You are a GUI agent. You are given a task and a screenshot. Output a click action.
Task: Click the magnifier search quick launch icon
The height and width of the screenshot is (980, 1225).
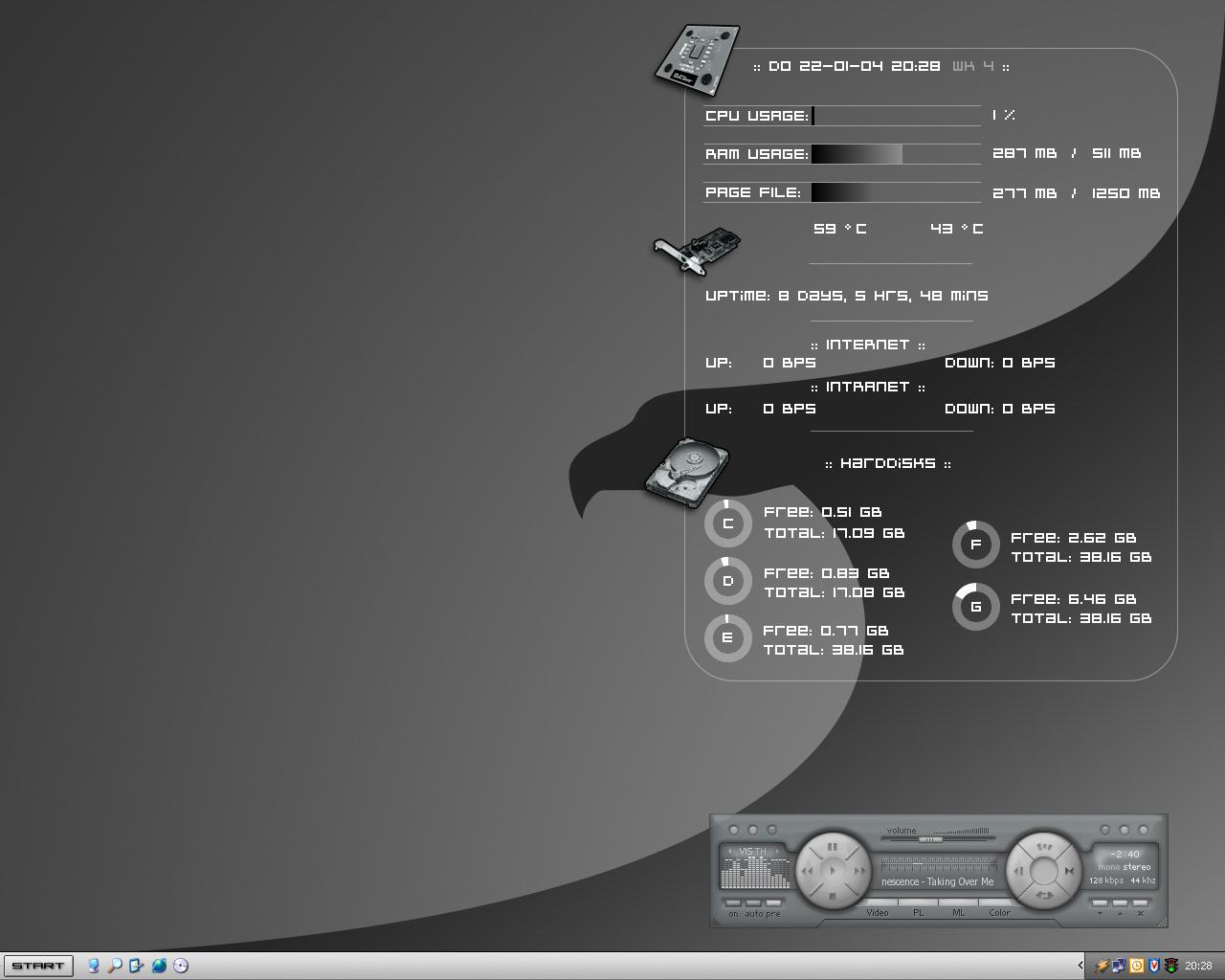coord(115,966)
